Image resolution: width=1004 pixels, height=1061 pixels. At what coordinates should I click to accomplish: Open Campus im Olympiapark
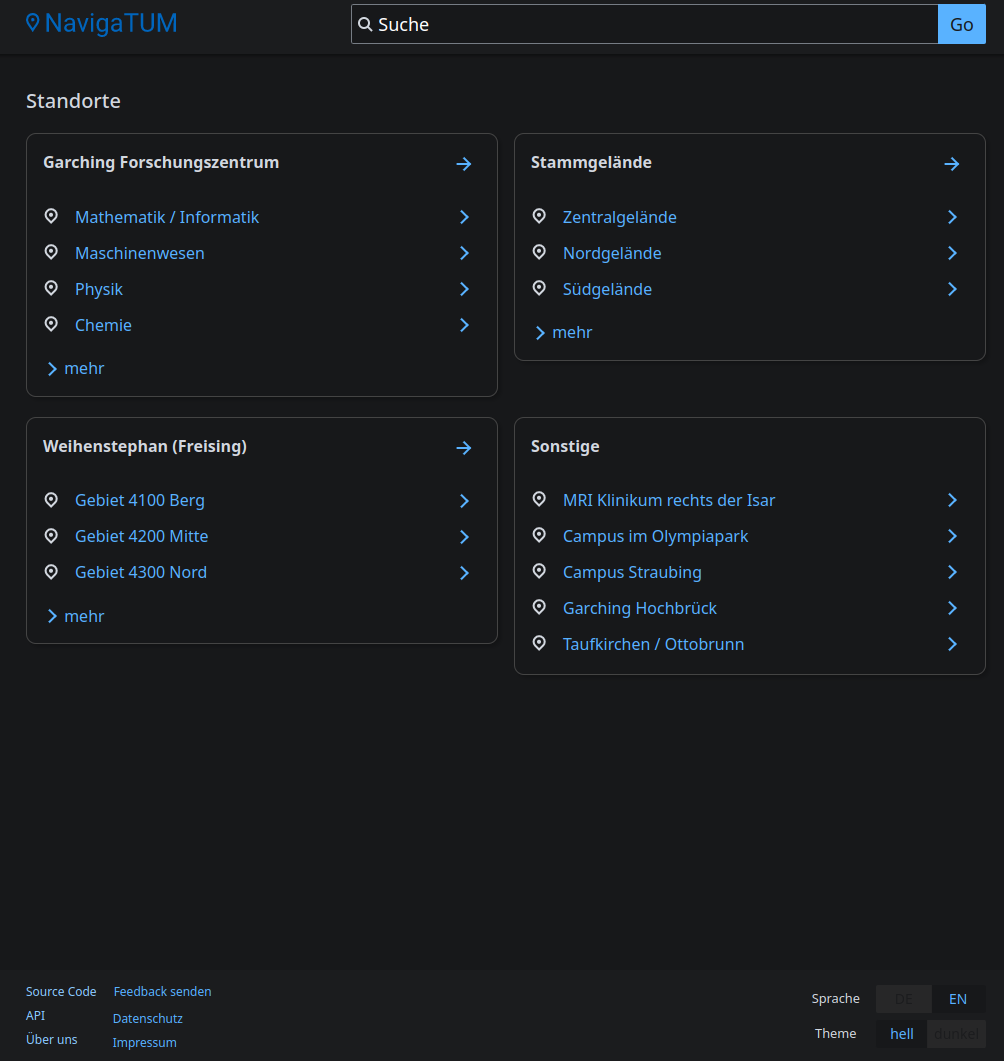click(x=656, y=537)
